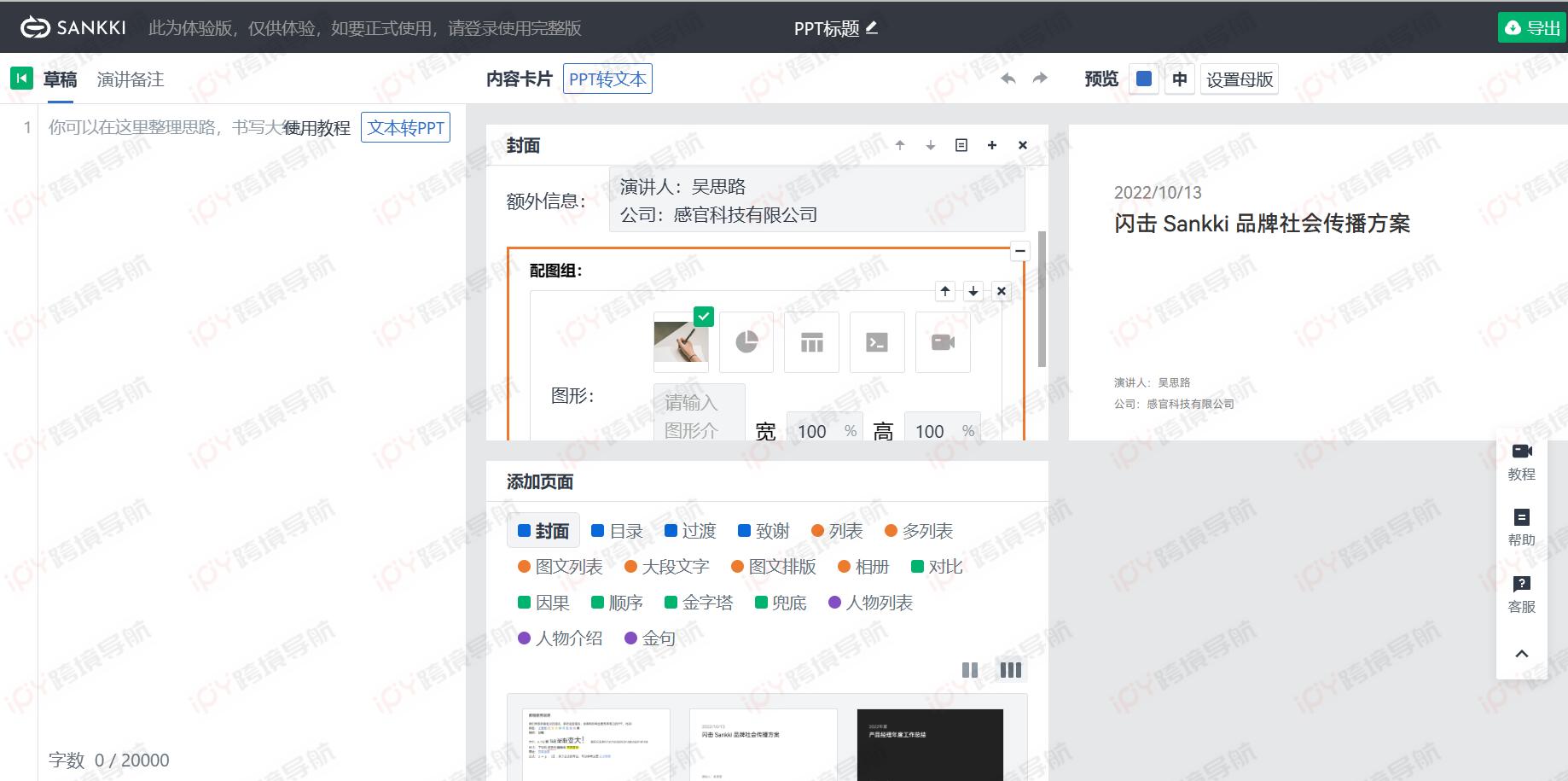The height and width of the screenshot is (781, 1568).
Task: Click the redo arrow icon
Action: [1040, 79]
